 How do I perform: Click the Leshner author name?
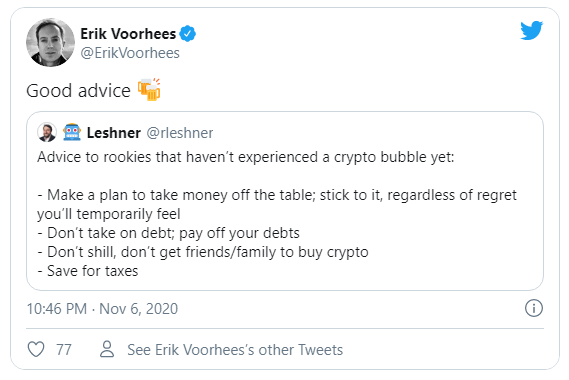coord(114,133)
